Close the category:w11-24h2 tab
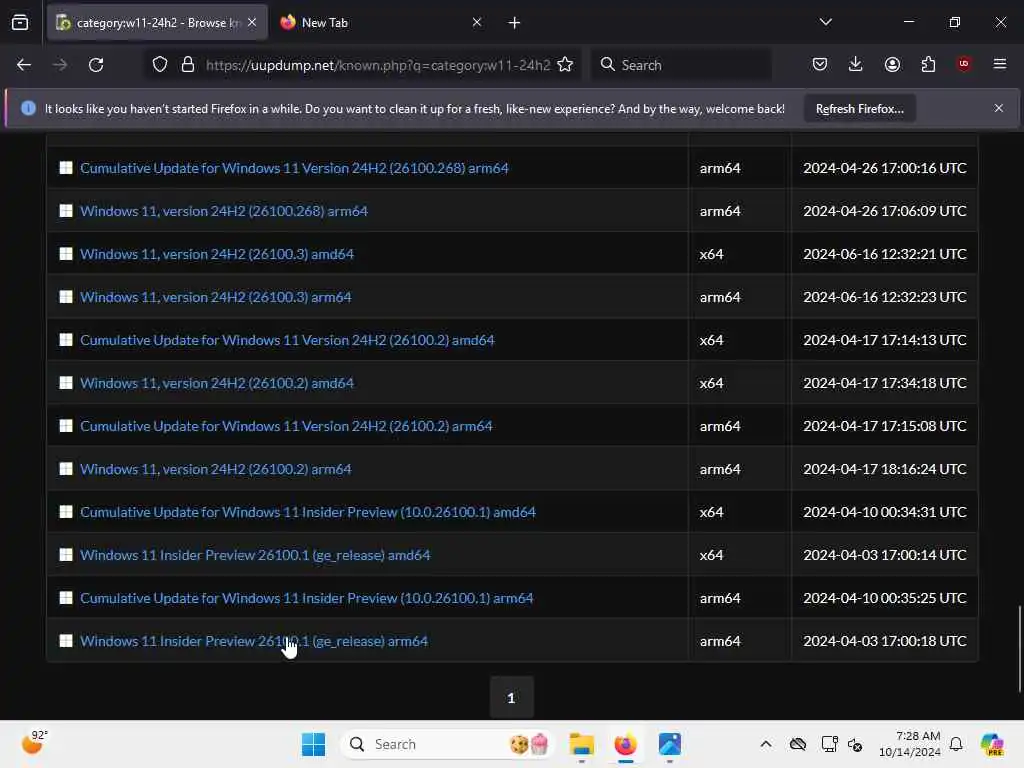This screenshot has height=768, width=1024. pyautogui.click(x=252, y=22)
